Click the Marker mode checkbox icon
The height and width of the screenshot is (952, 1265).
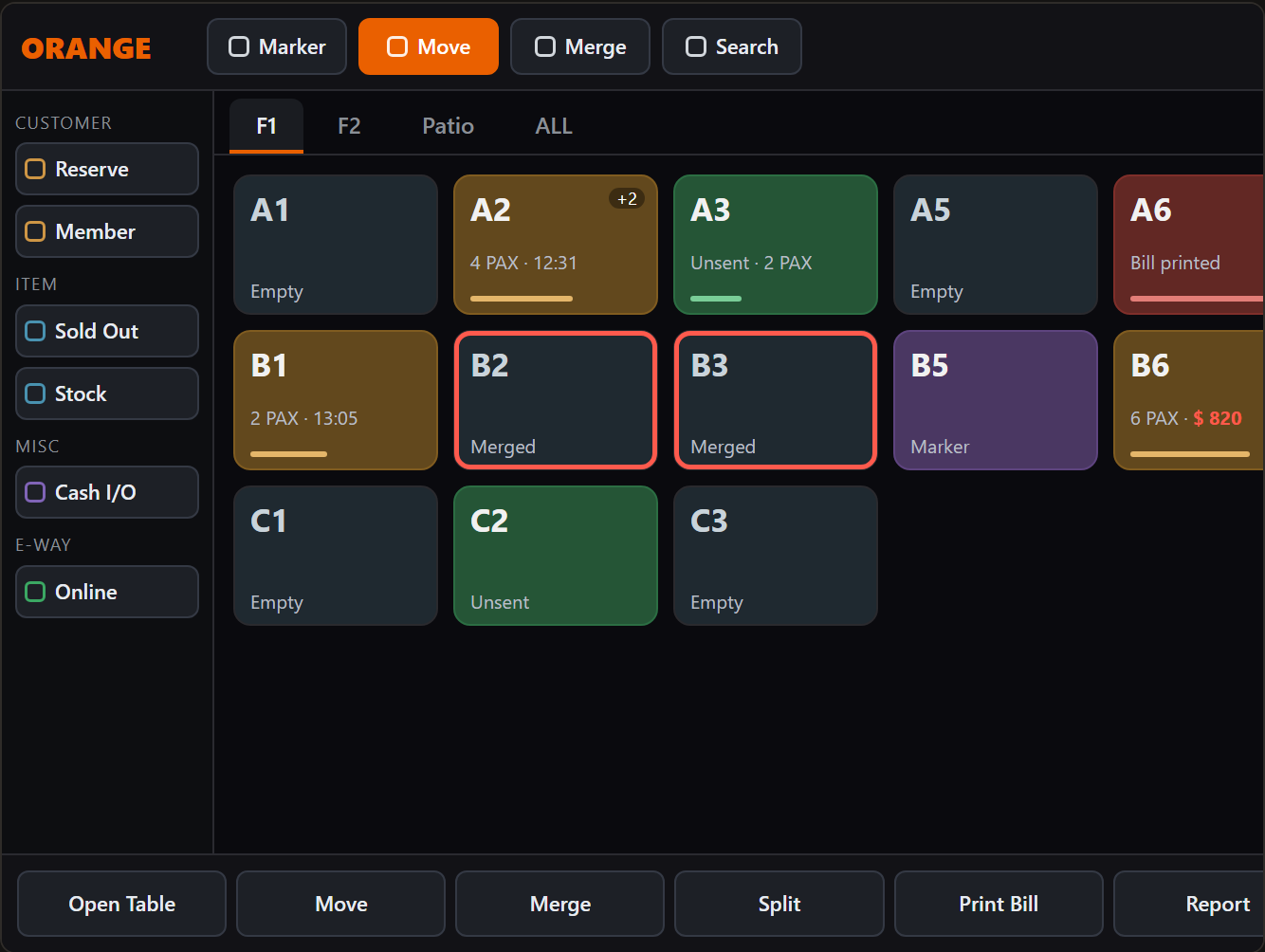tap(239, 46)
